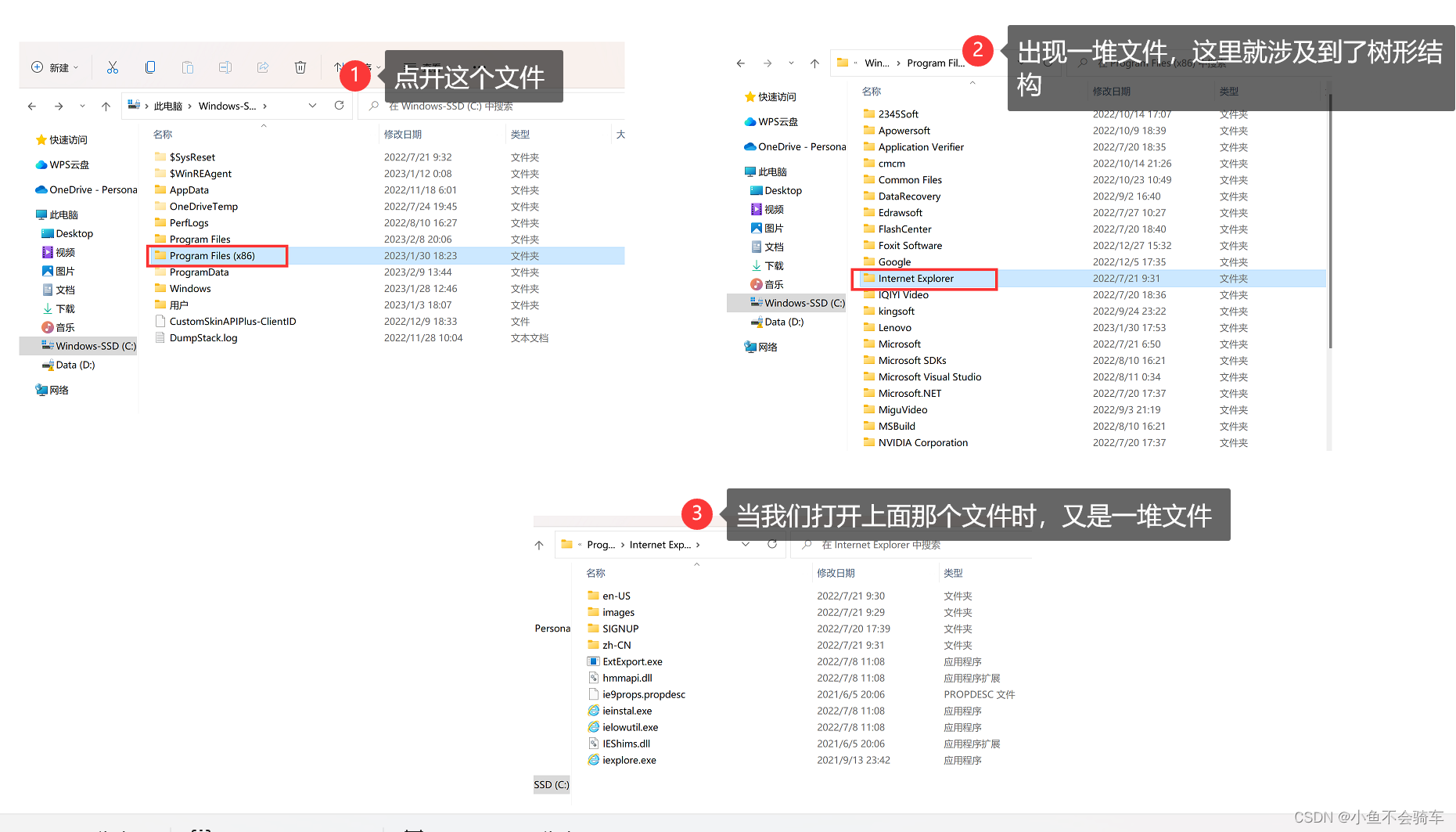1456x832 pixels.
Task: Open recent locations chevron in first window
Action: coord(82,106)
